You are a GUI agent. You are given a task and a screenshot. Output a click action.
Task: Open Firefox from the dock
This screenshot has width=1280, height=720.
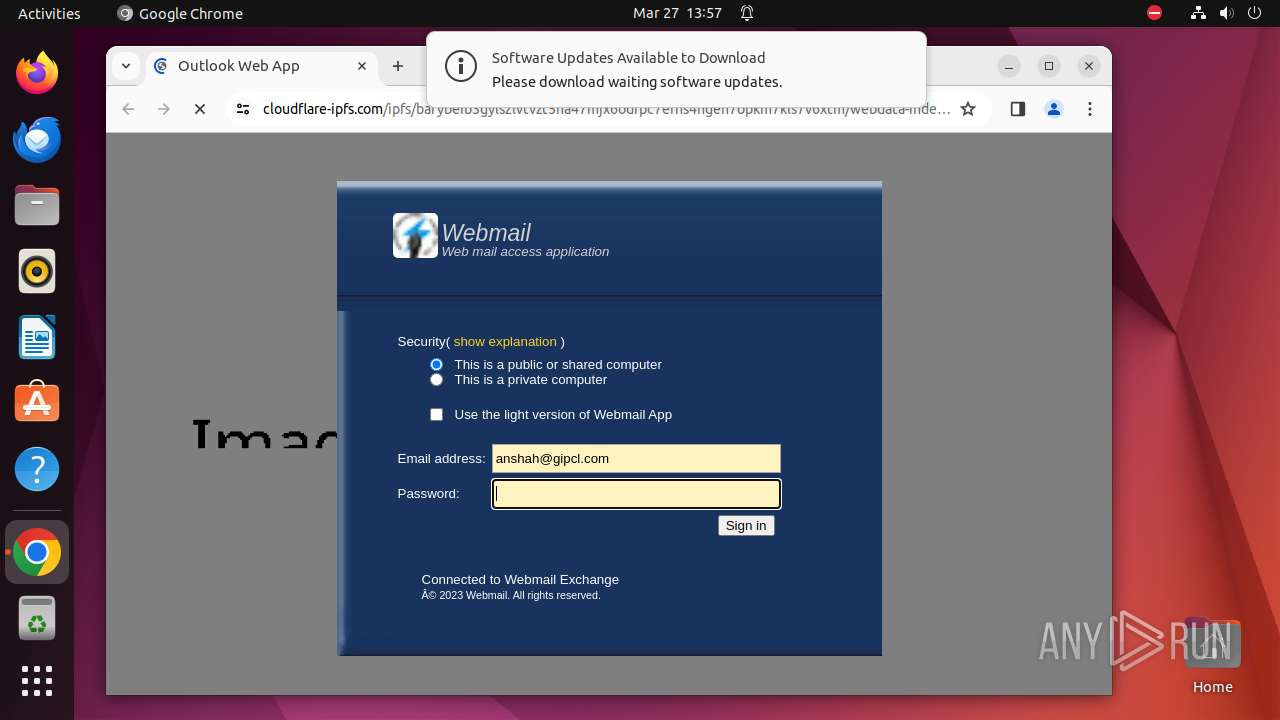[37, 73]
